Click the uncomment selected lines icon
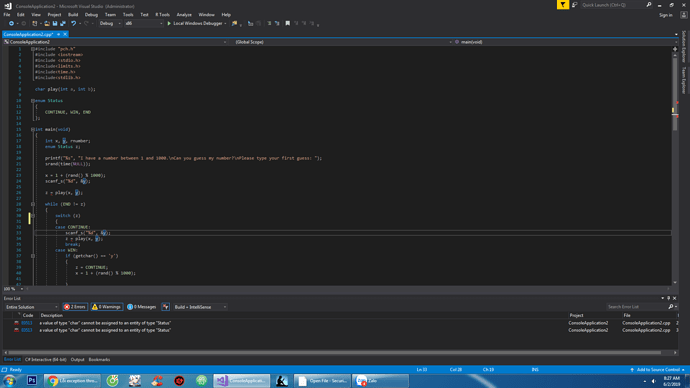Viewport: 690px width, 388px height. (277, 23)
